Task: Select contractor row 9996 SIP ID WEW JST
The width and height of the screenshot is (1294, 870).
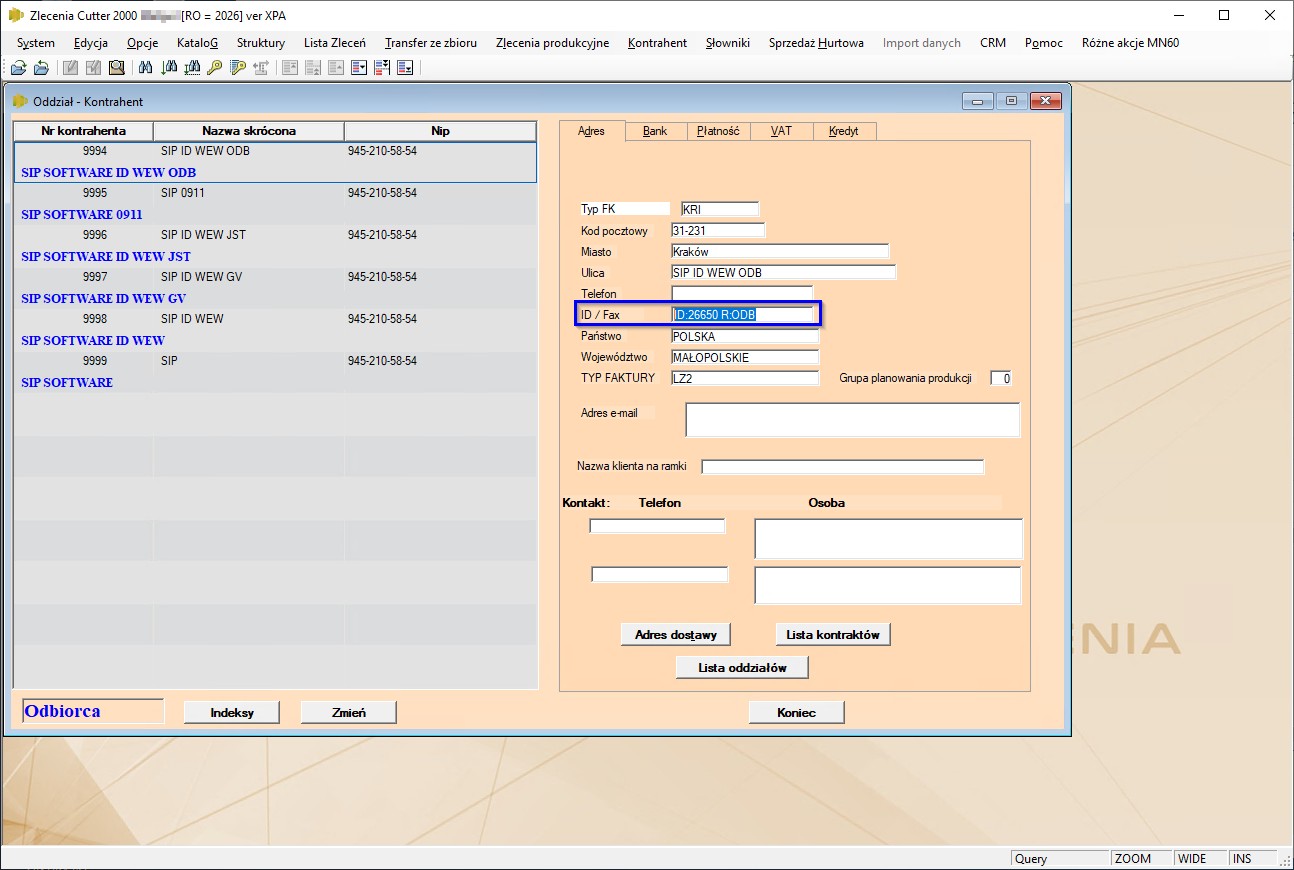Action: pyautogui.click(x=275, y=246)
